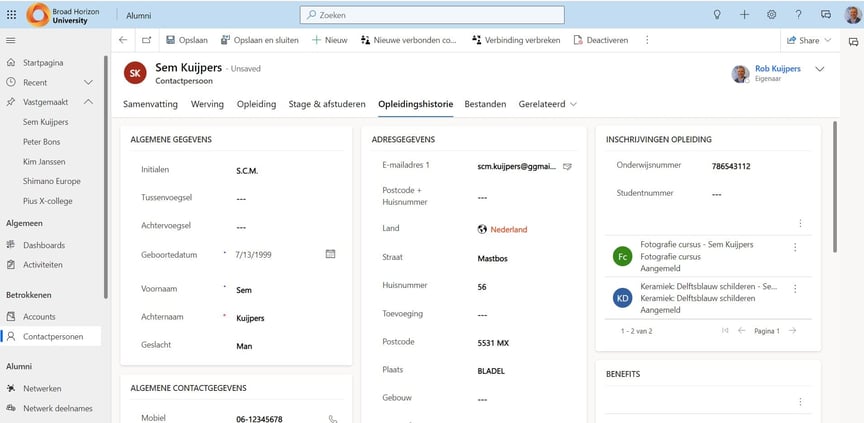The width and height of the screenshot is (864, 423).
Task: Click the search box Zoeken
Action: (432, 15)
